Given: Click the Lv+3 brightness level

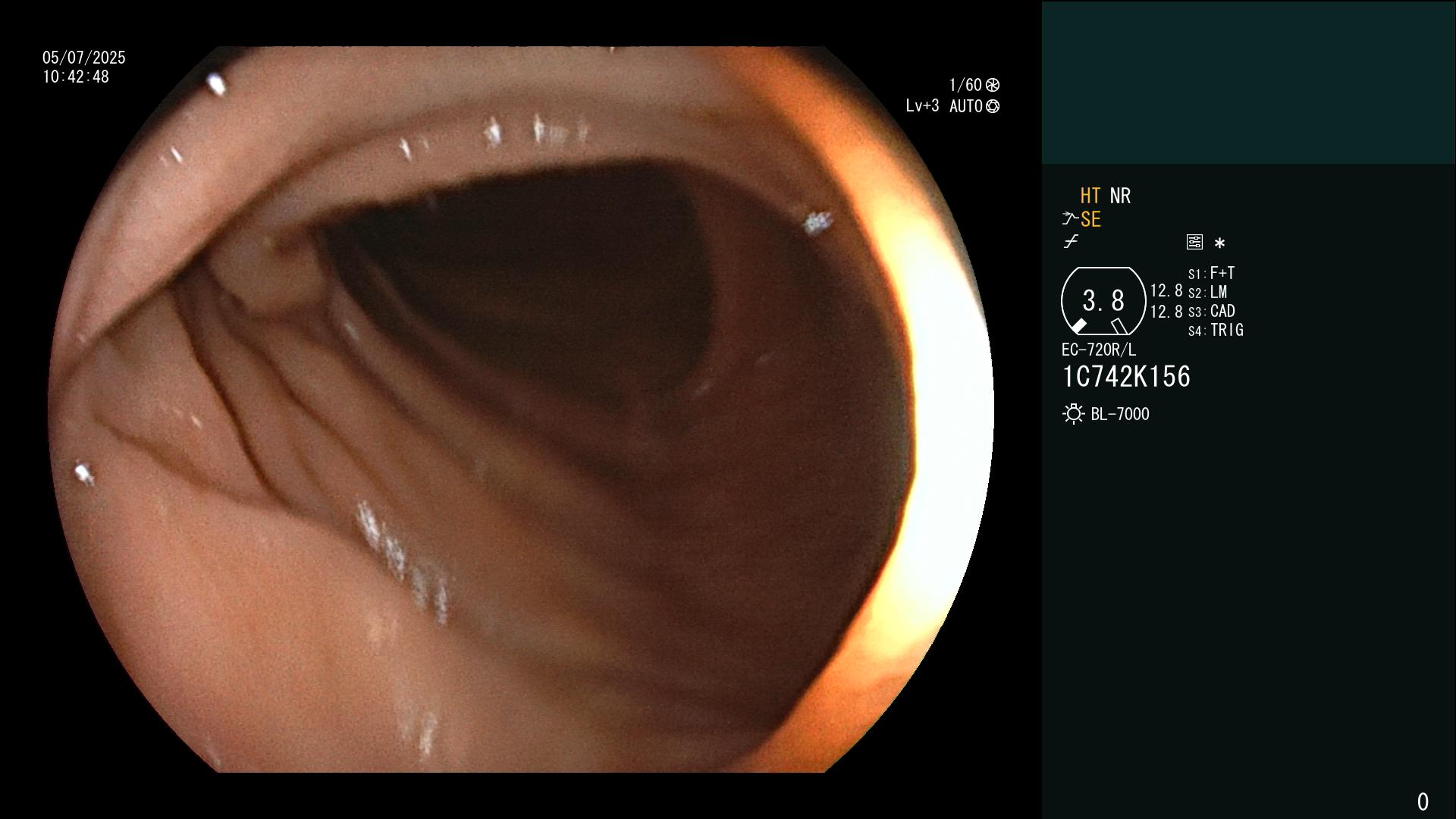Looking at the screenshot, I should pyautogui.click(x=922, y=106).
